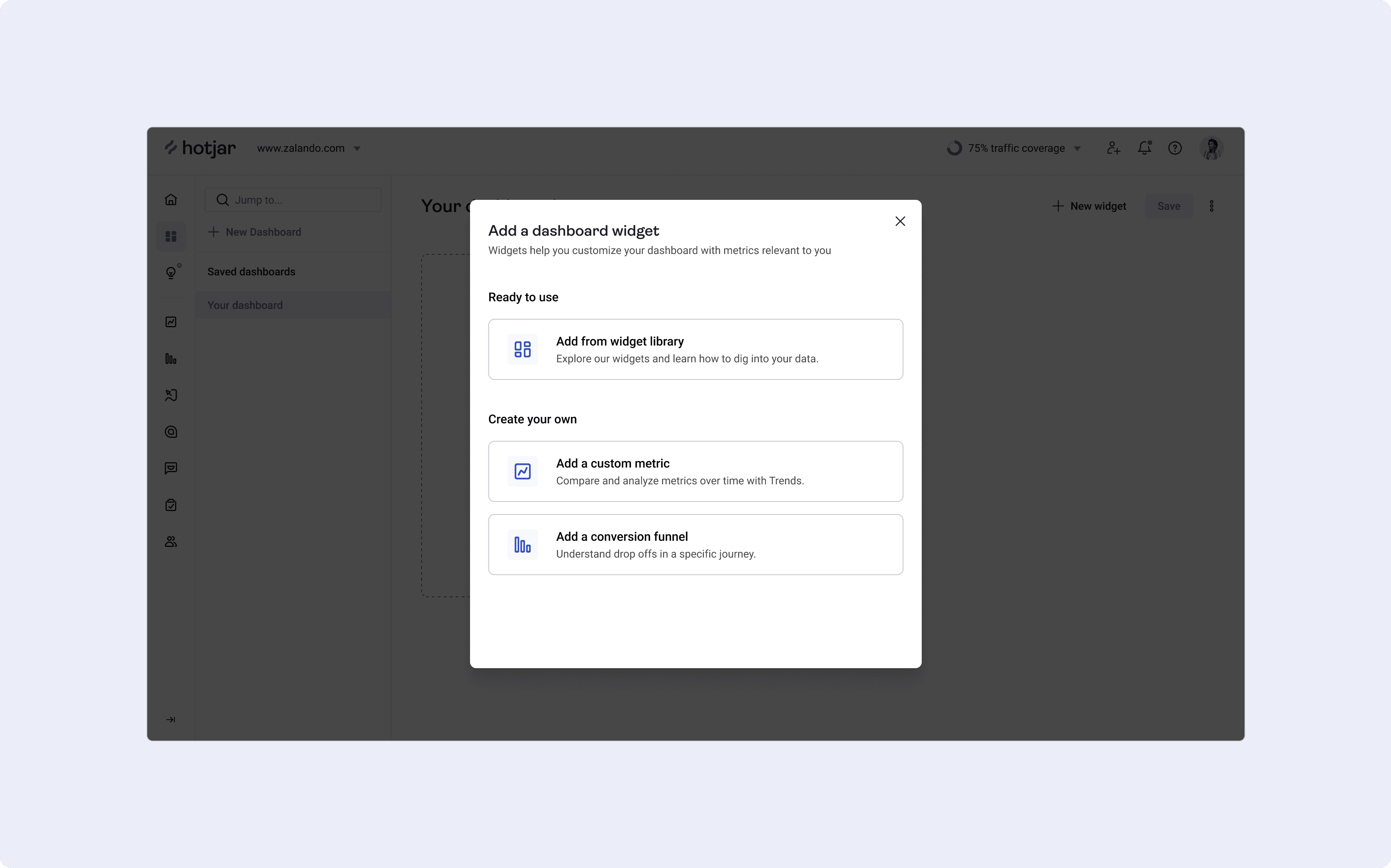1391x868 pixels.
Task: Select Add a custom metric option
Action: pyautogui.click(x=695, y=471)
